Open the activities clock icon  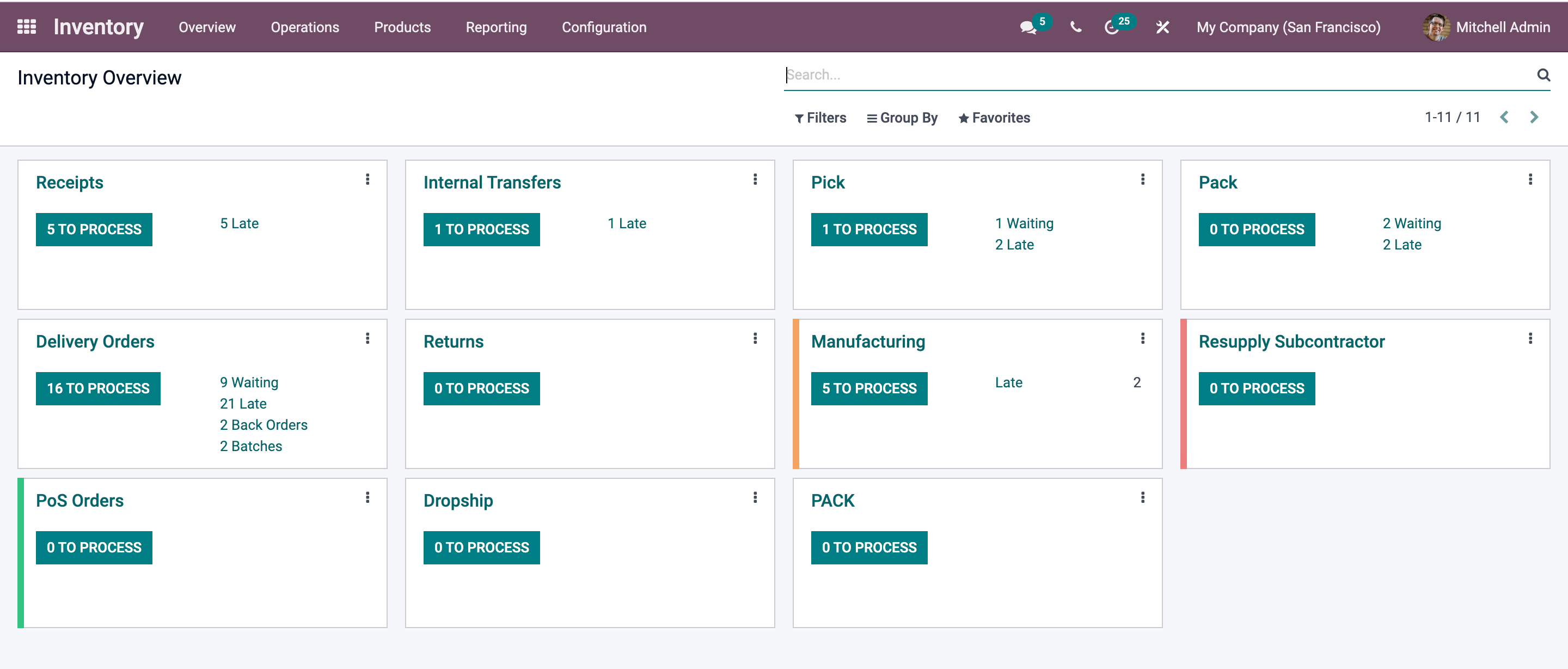click(x=1111, y=27)
